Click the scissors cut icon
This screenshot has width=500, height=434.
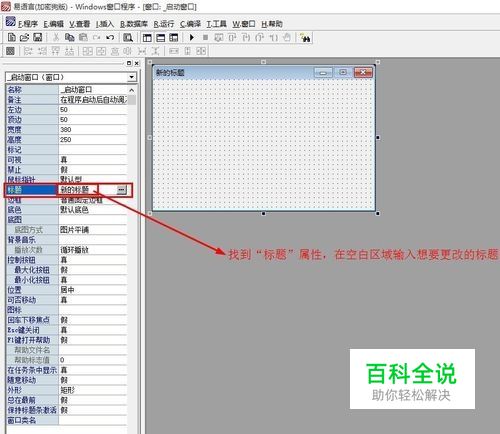[x=56, y=37]
